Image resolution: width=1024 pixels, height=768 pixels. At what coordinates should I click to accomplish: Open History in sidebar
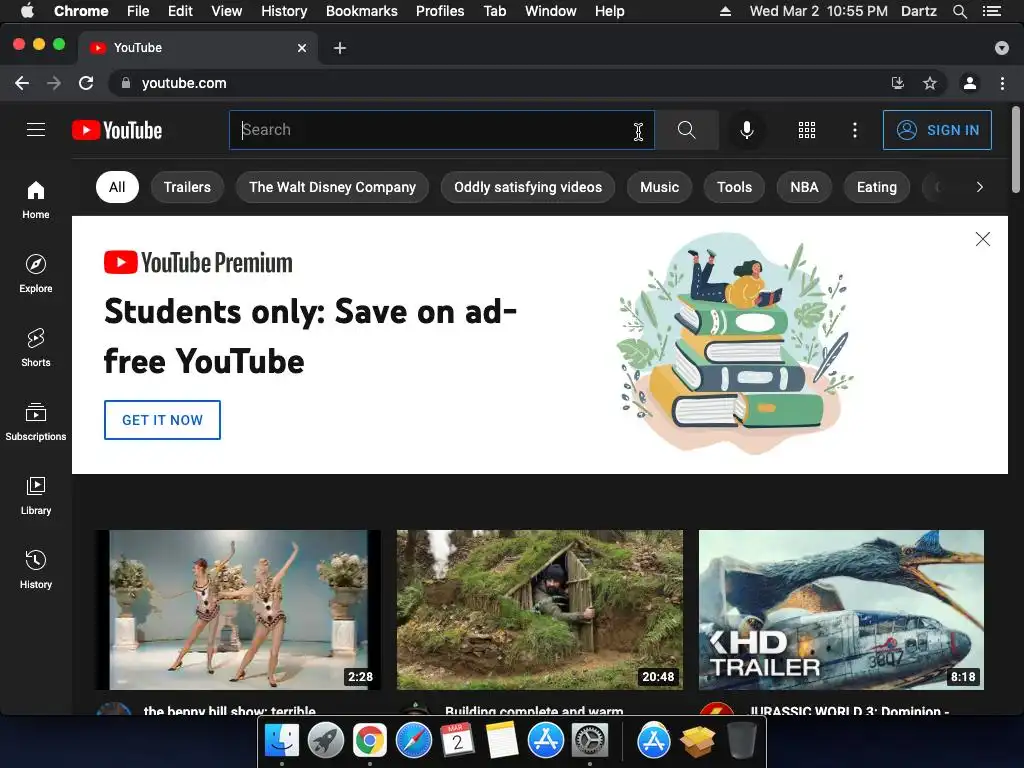(x=36, y=569)
